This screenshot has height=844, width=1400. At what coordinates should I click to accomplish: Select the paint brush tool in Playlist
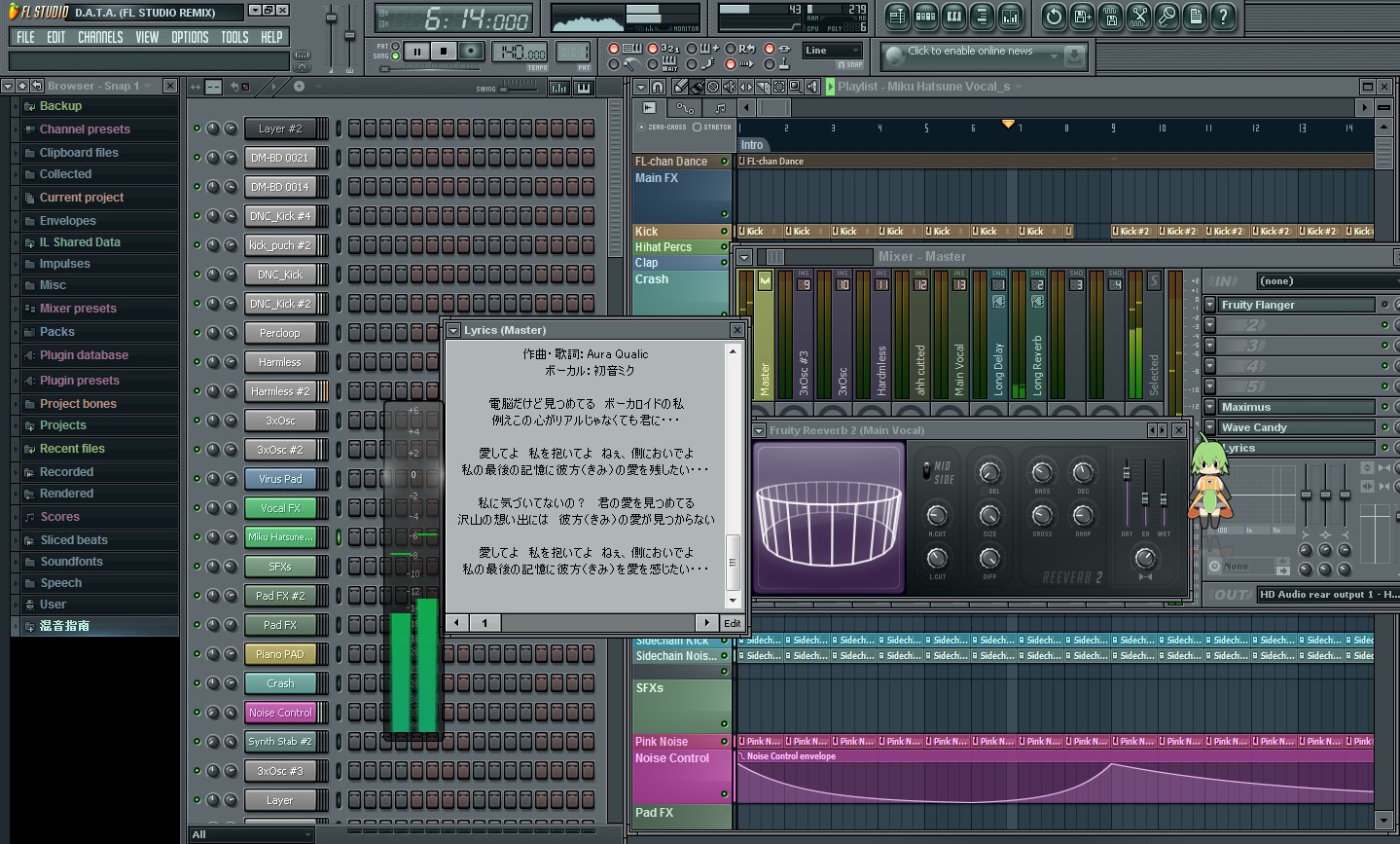click(697, 87)
